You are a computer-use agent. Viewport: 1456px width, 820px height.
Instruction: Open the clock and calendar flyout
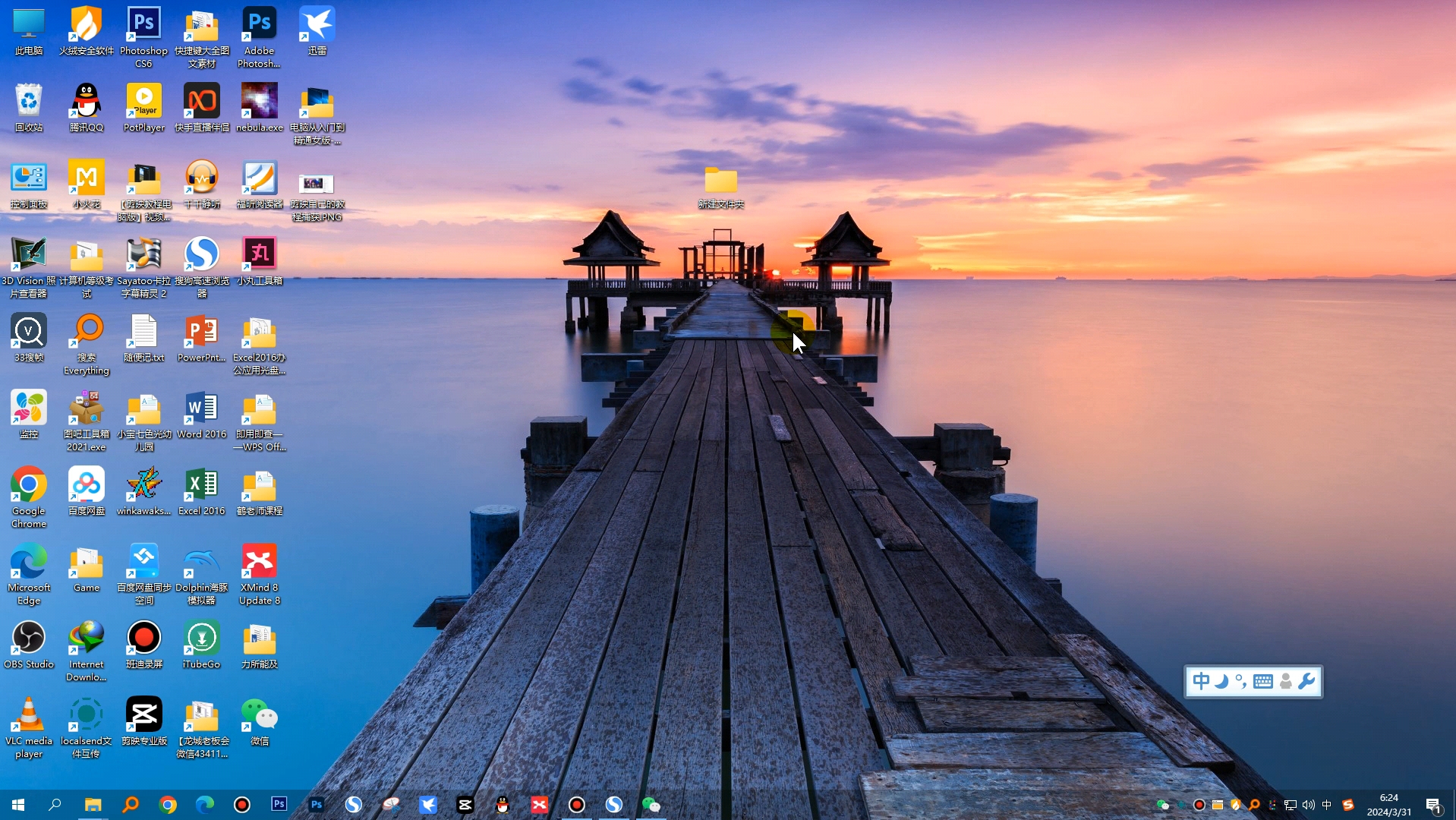[x=1391, y=806]
